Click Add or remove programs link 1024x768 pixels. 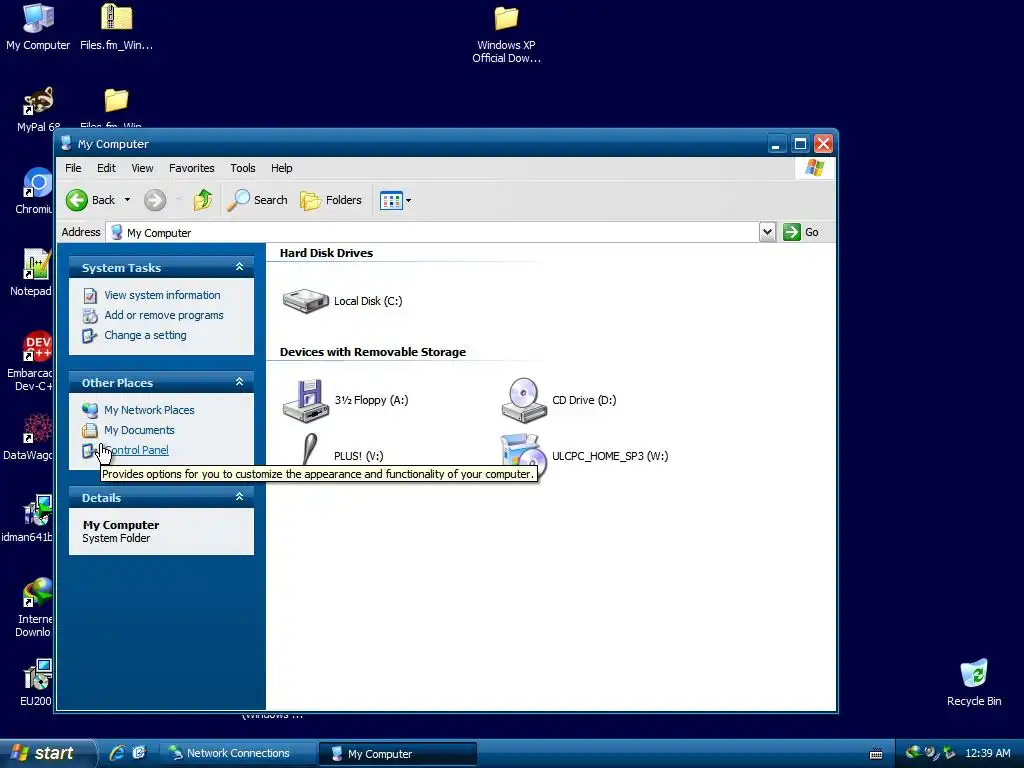pos(164,315)
